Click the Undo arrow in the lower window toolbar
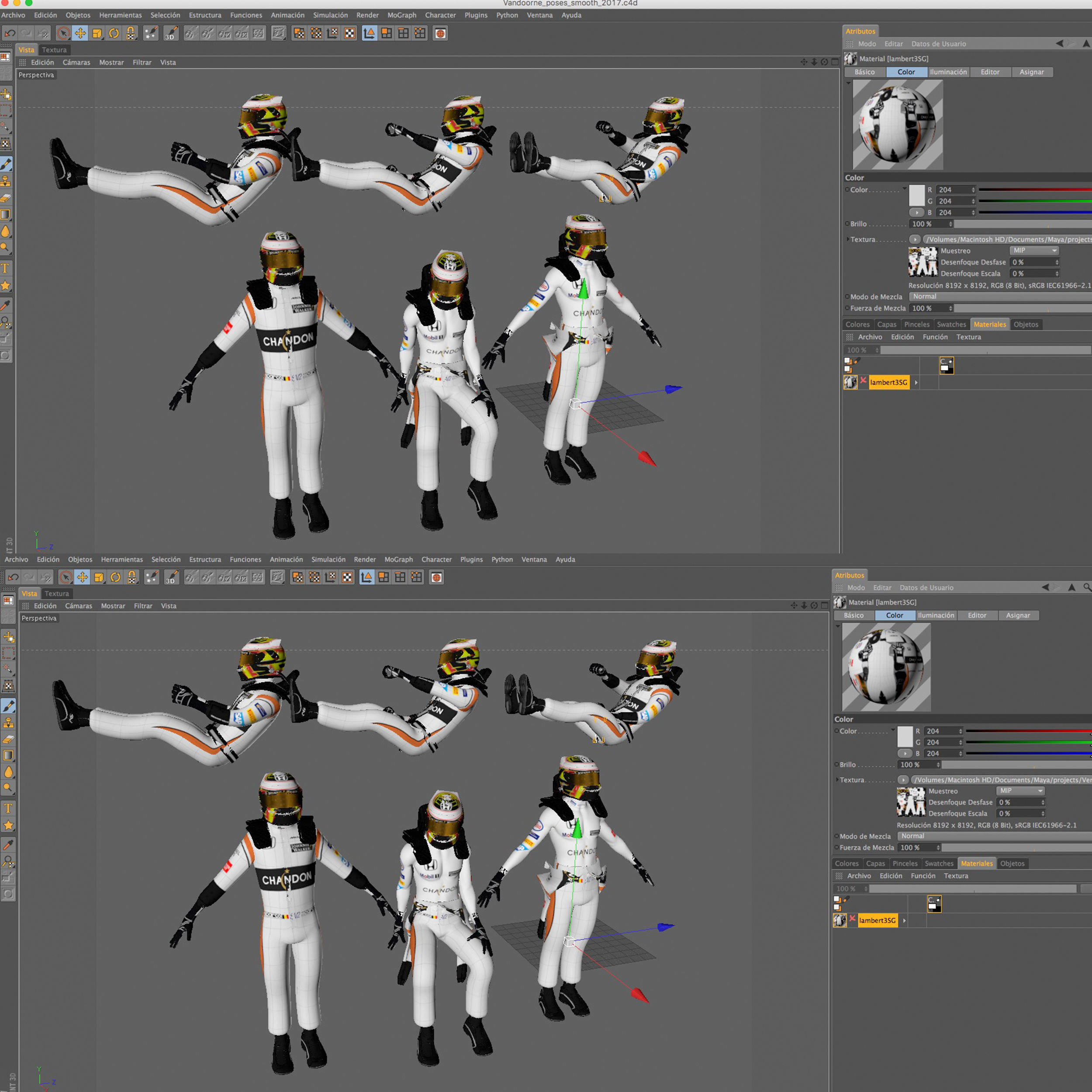 14,577
